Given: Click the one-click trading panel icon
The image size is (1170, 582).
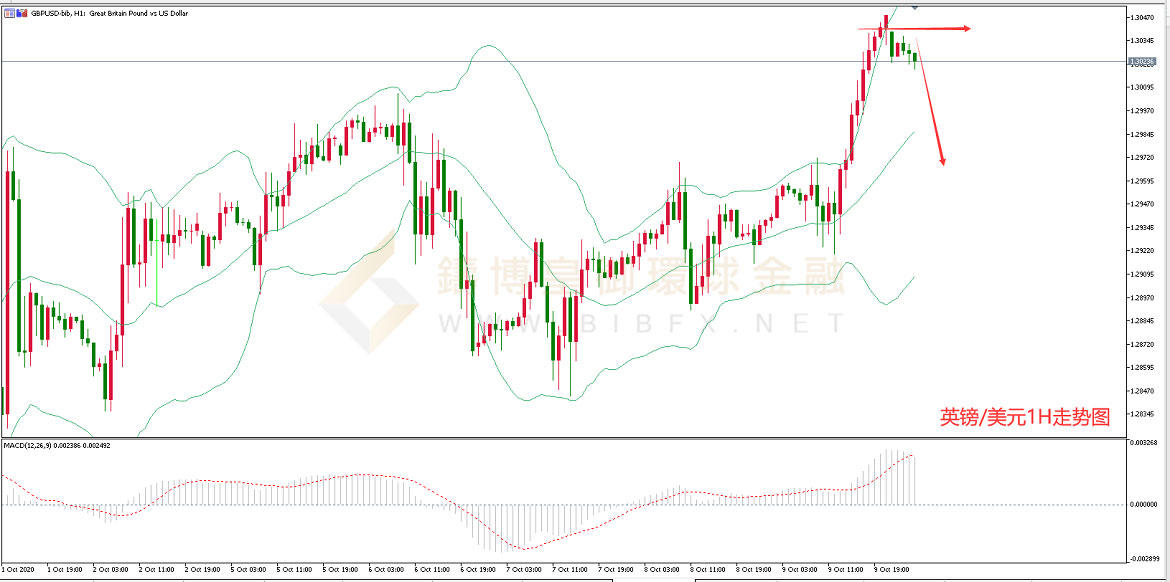Looking at the screenshot, I should tap(9, 13).
